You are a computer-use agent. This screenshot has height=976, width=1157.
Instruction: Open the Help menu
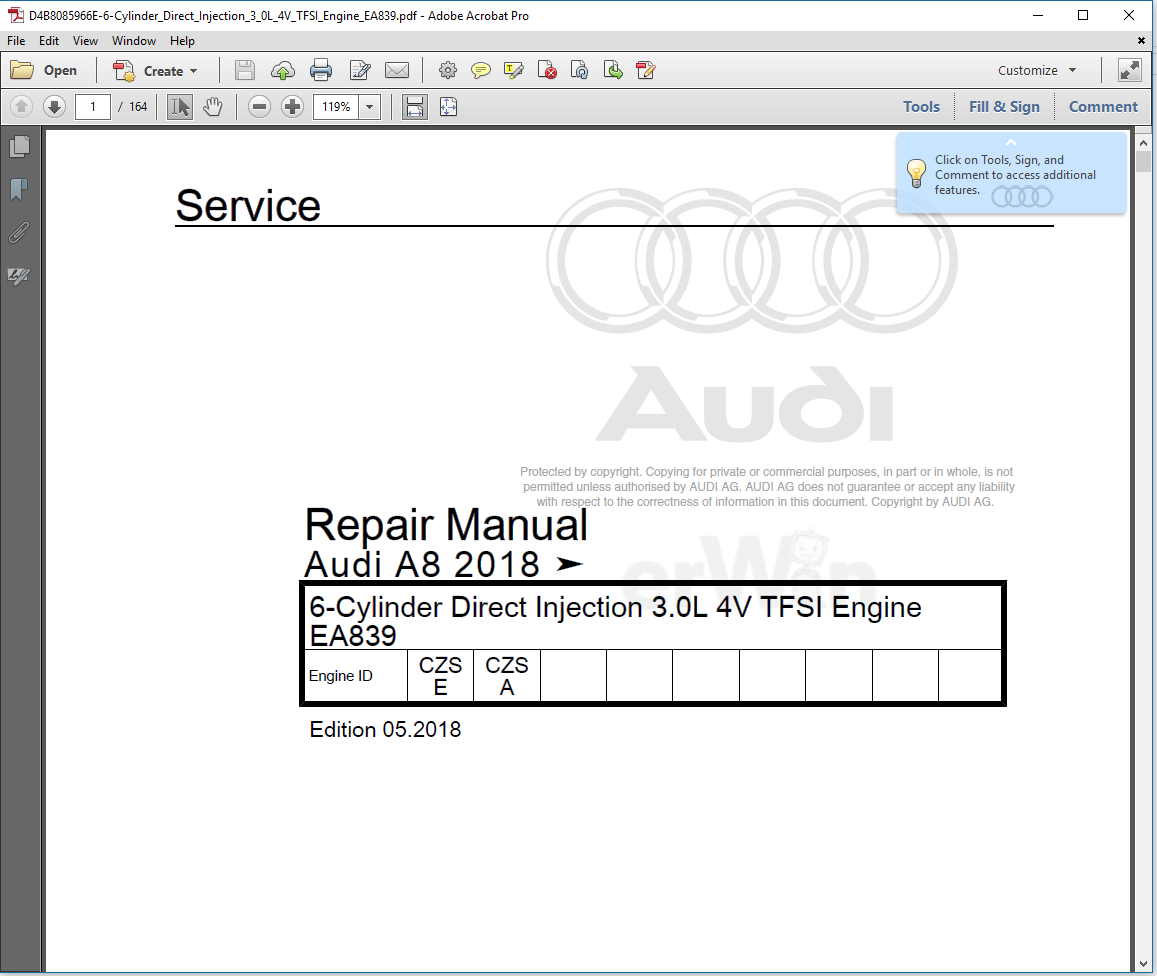tap(182, 41)
